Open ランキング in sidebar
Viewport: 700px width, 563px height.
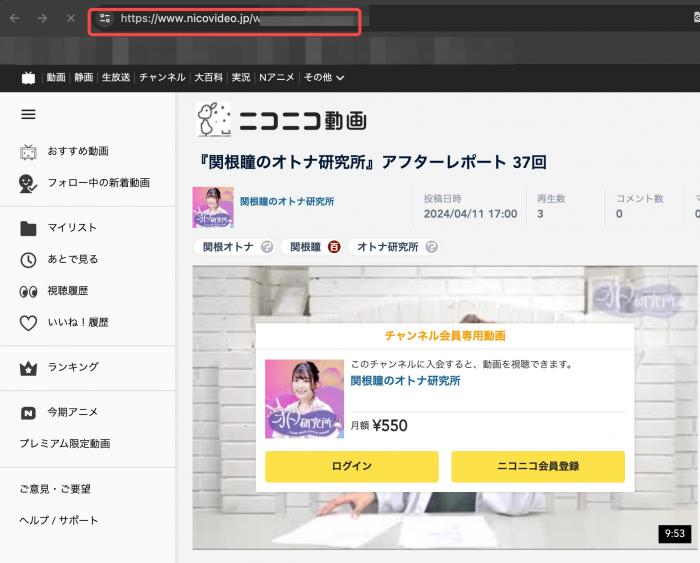pyautogui.click(x=73, y=367)
